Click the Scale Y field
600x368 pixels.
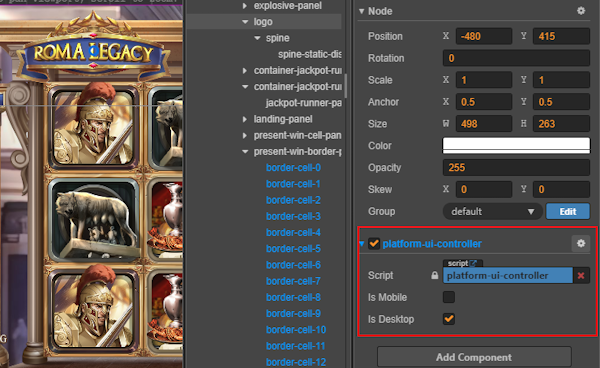pyautogui.click(x=561, y=80)
